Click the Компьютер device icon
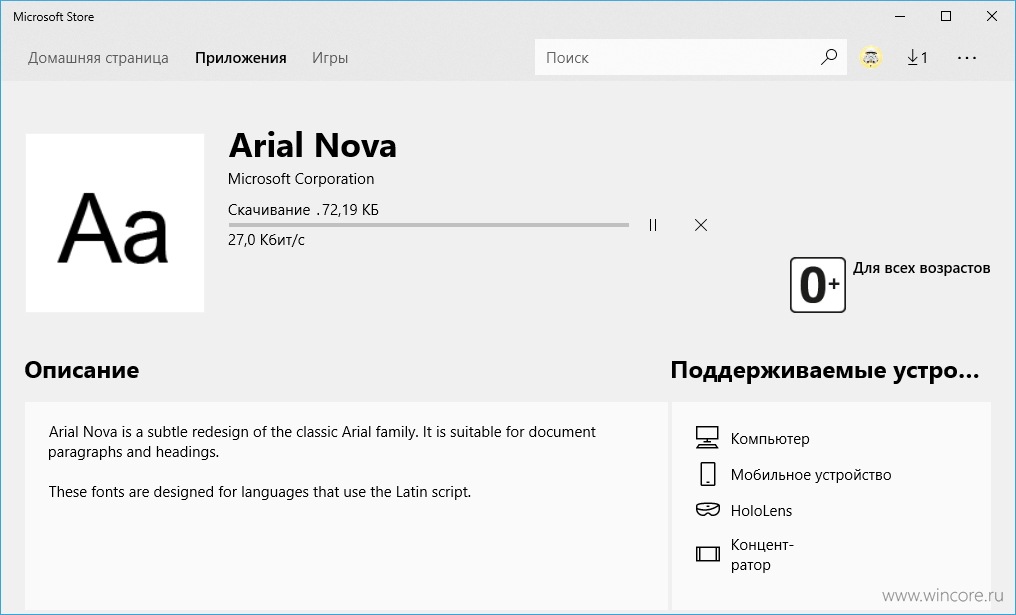Viewport: 1016px width, 615px height. pyautogui.click(x=707, y=437)
